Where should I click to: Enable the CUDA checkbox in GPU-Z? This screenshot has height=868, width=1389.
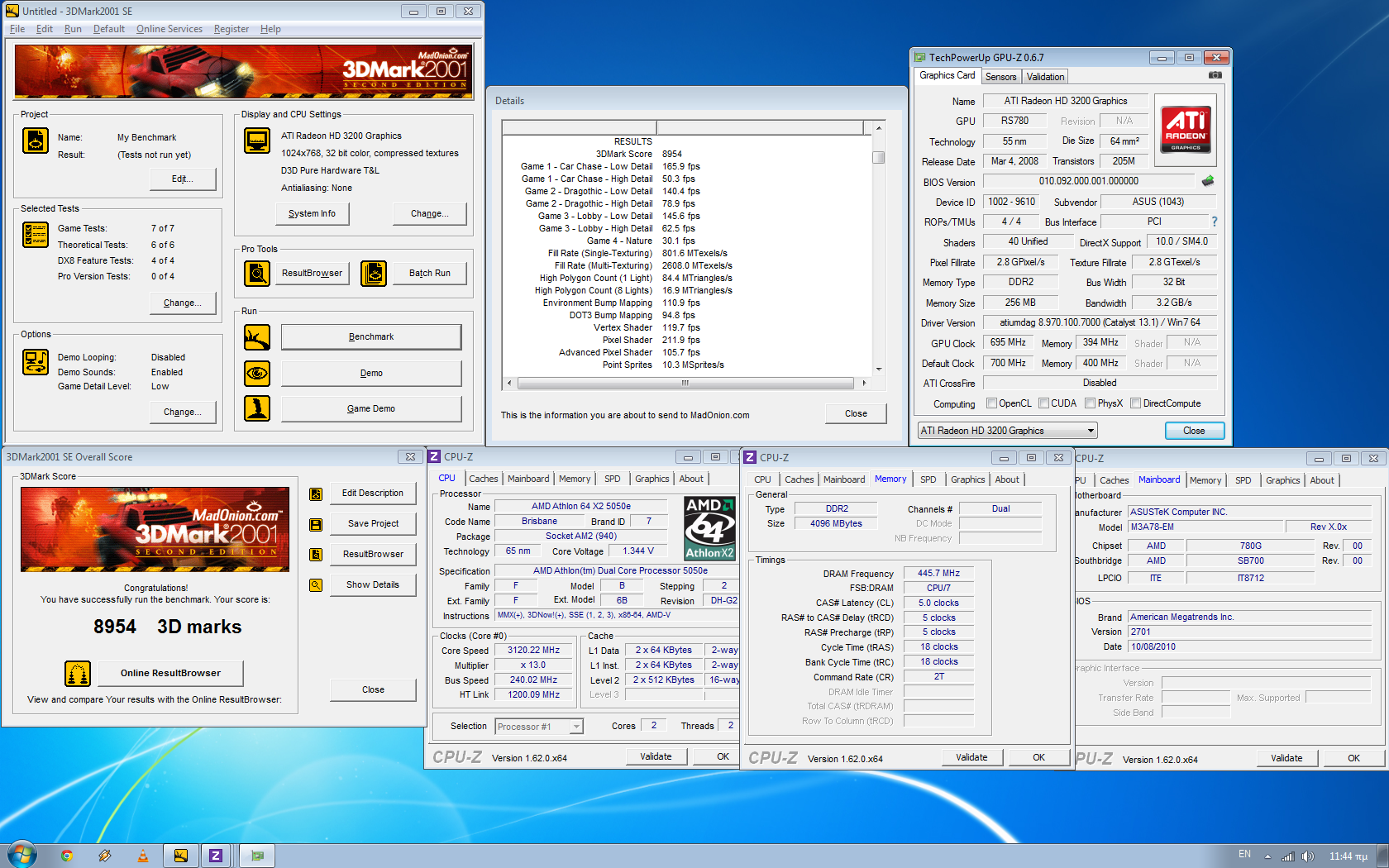coord(1044,403)
